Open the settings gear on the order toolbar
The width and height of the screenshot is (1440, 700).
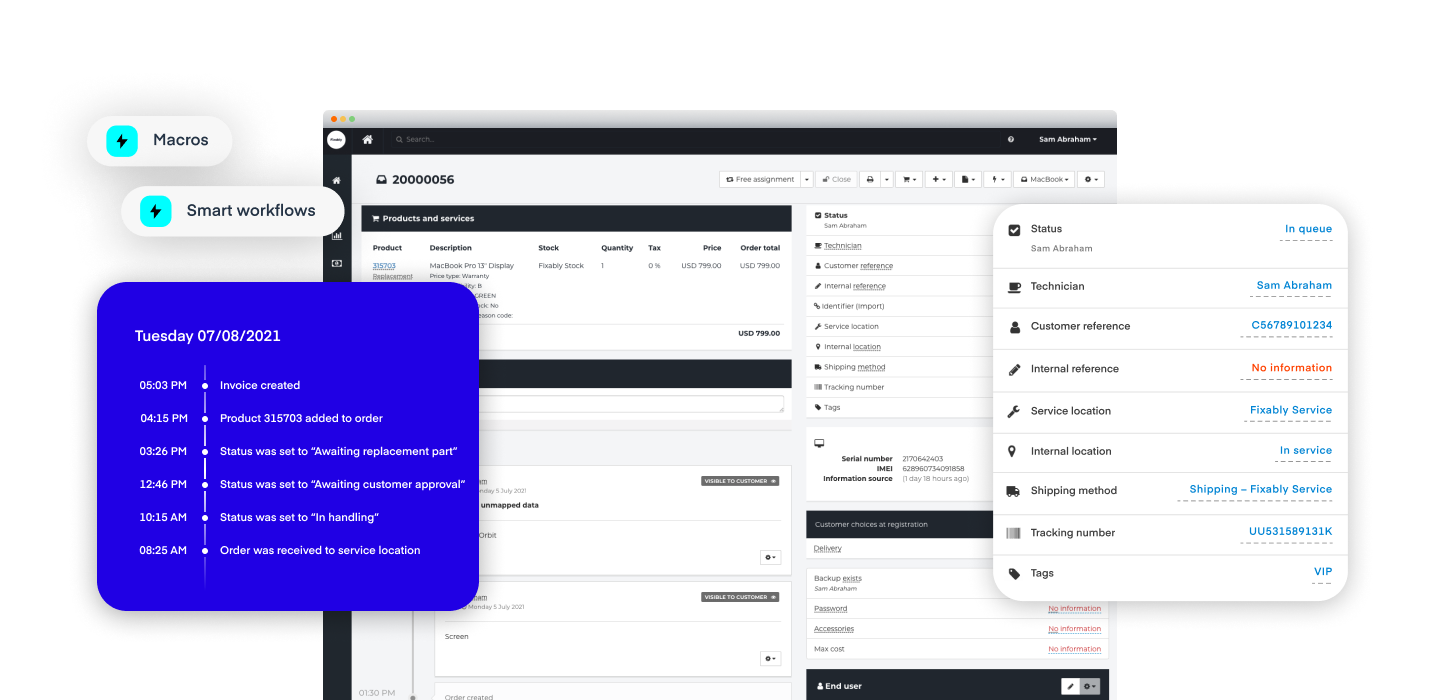(x=1087, y=178)
